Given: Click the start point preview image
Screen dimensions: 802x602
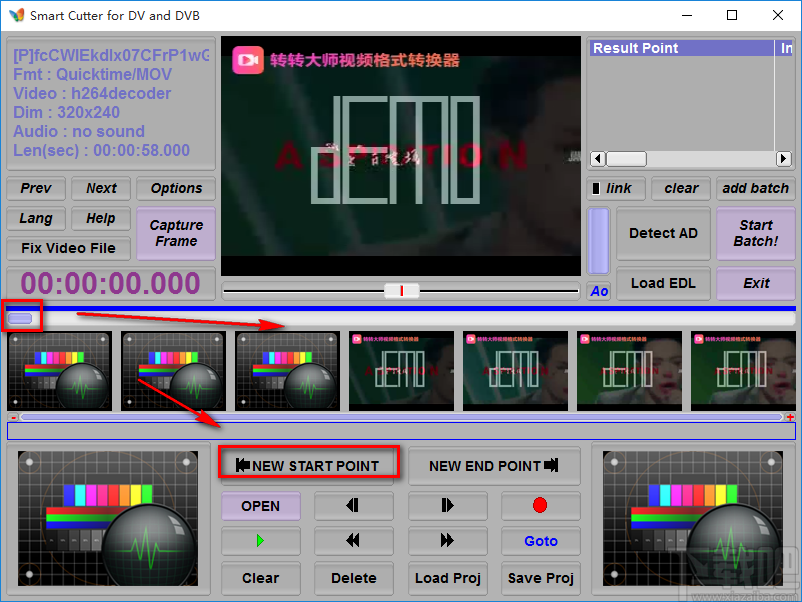Looking at the screenshot, I should (108, 518).
